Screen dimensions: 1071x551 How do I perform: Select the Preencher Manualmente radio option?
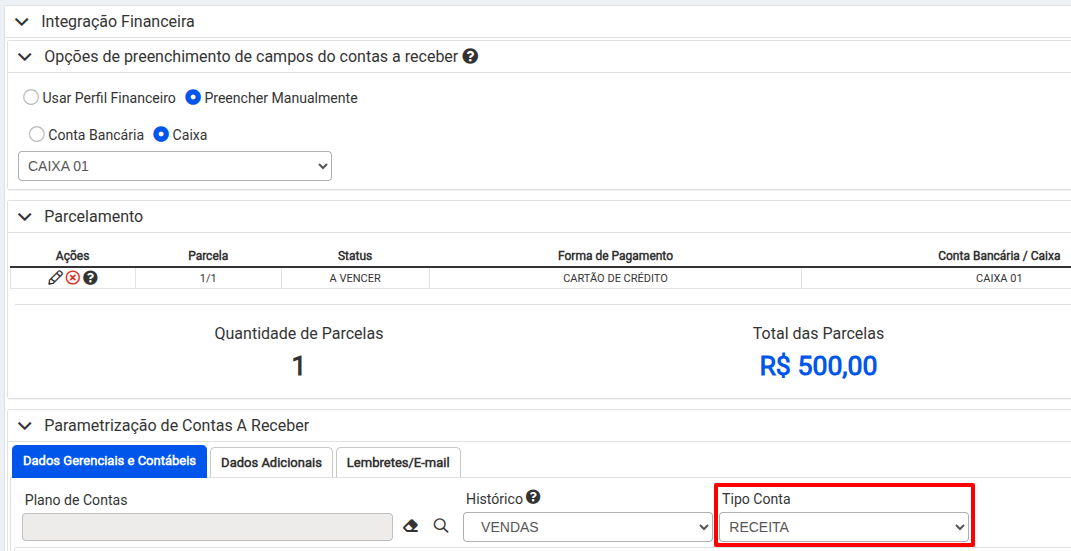[x=194, y=98]
